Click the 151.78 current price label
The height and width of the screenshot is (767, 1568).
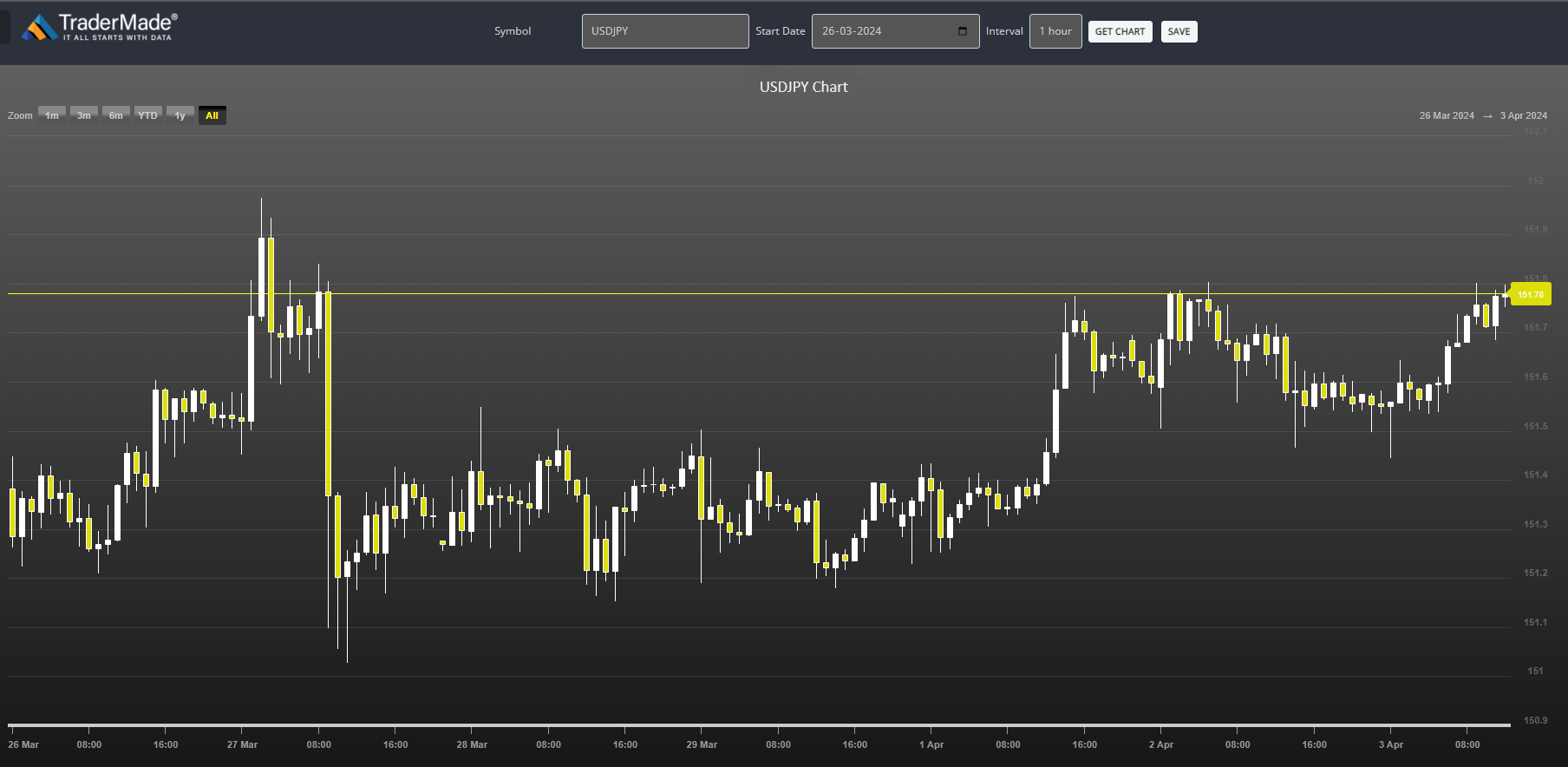[x=1531, y=294]
